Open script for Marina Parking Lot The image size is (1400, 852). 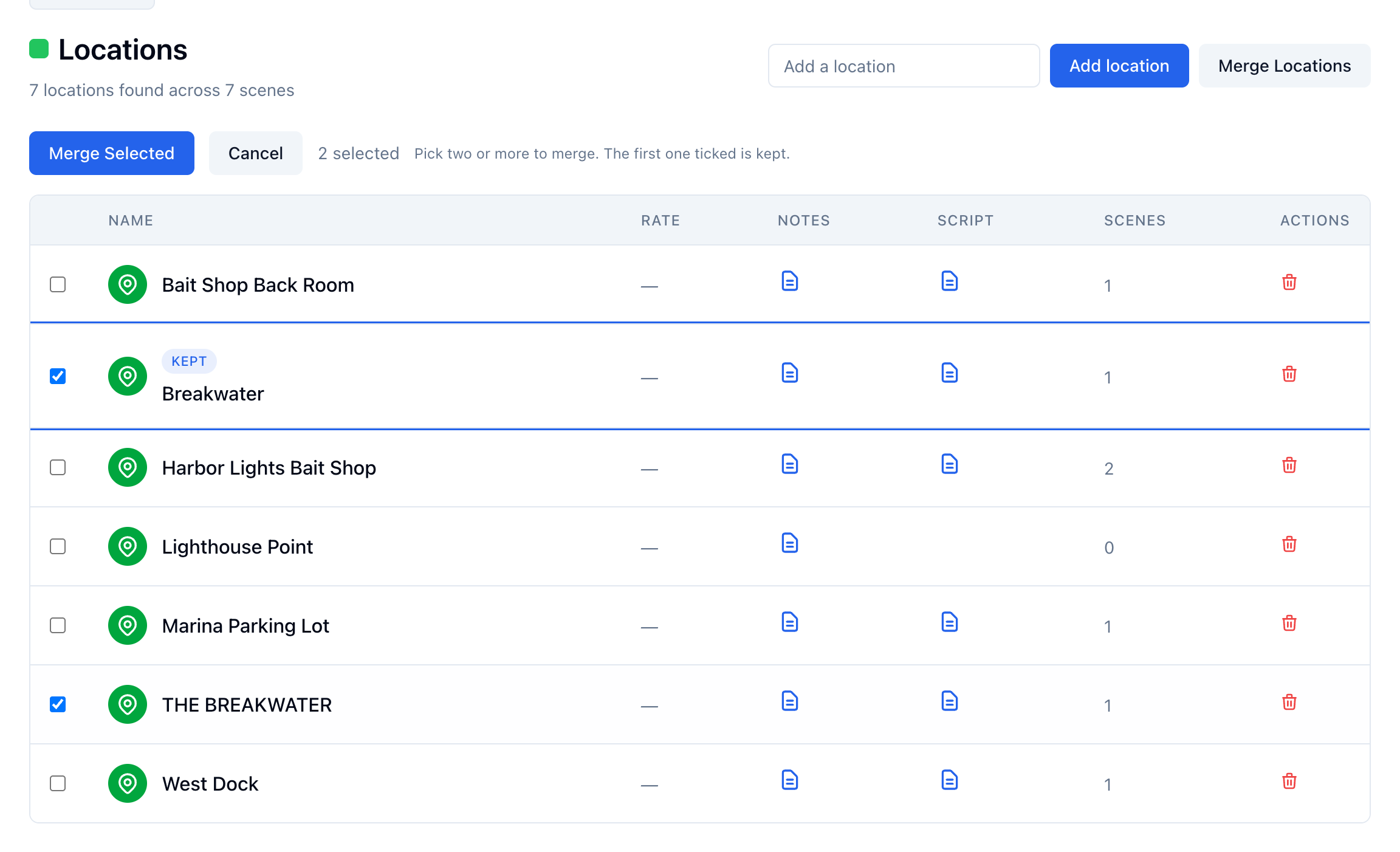coord(949,622)
